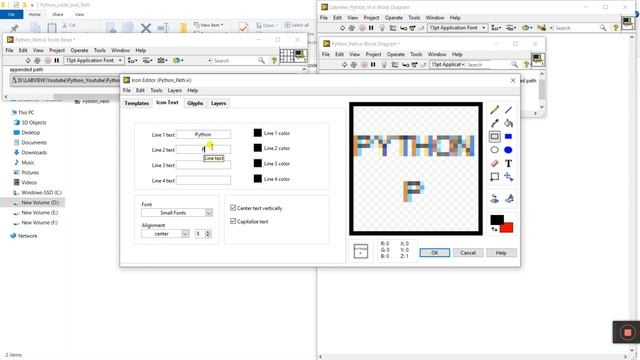Click the stop recording button
This screenshot has width=640, height=360.
[x=627, y=333]
